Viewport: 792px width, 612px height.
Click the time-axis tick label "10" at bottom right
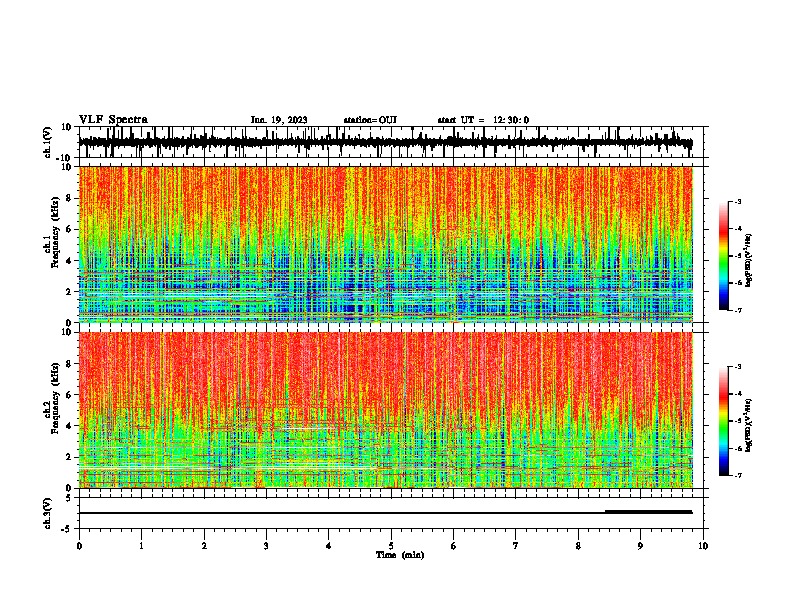pos(703,546)
